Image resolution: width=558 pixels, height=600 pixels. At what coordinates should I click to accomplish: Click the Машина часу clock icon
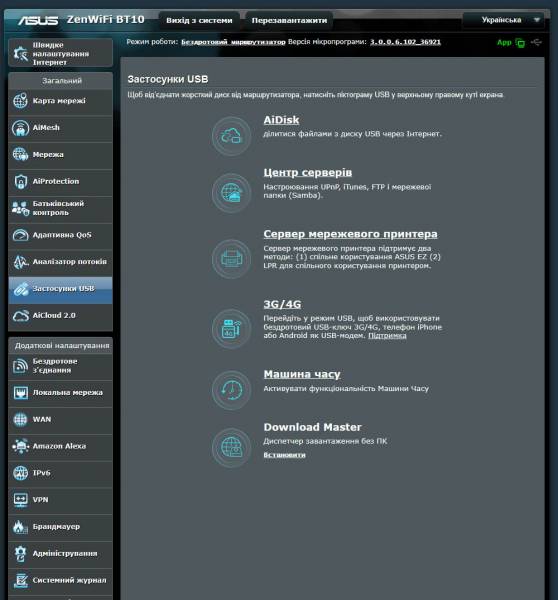pos(231,390)
